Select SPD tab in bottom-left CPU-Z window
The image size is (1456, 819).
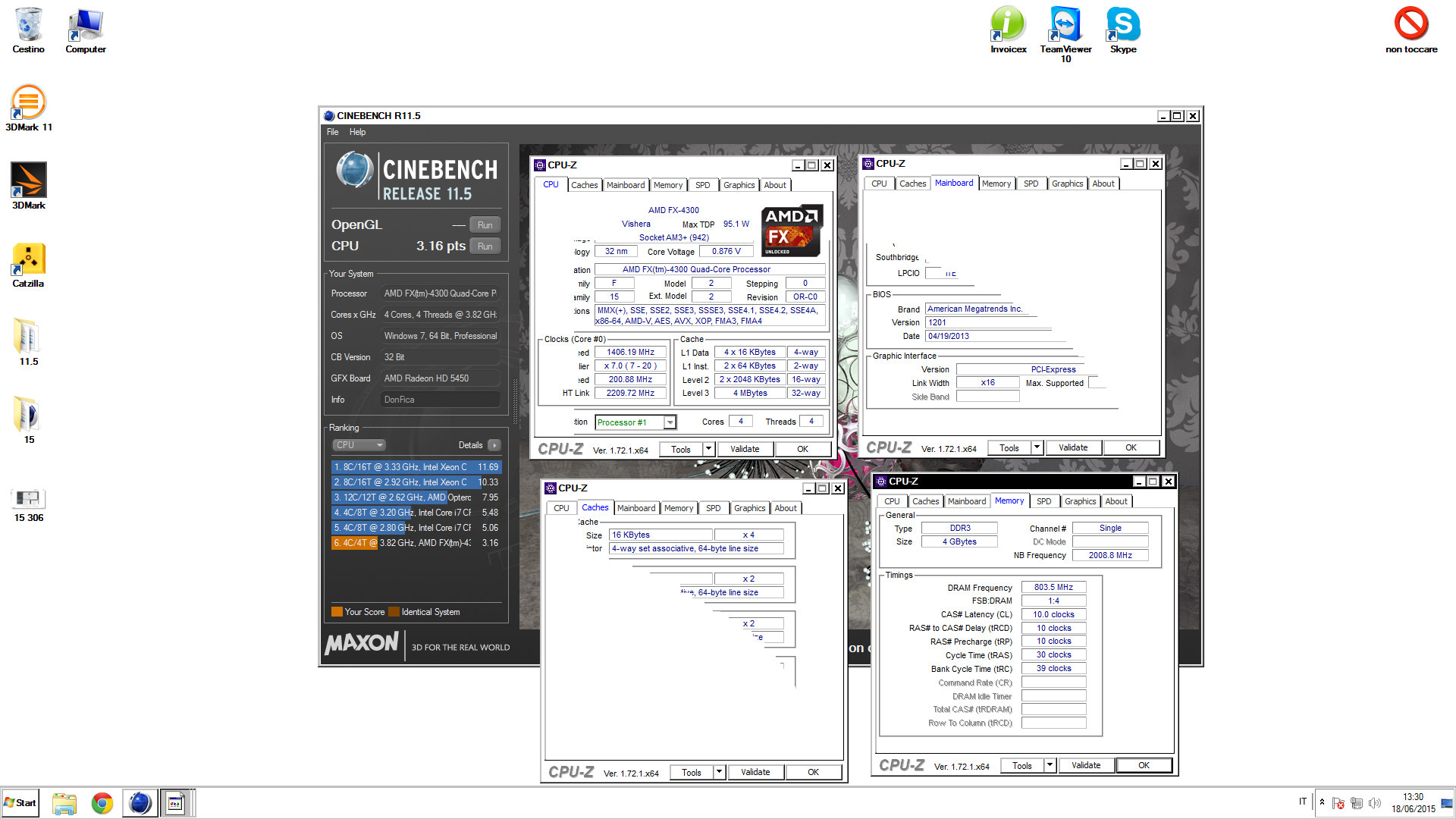[x=714, y=508]
